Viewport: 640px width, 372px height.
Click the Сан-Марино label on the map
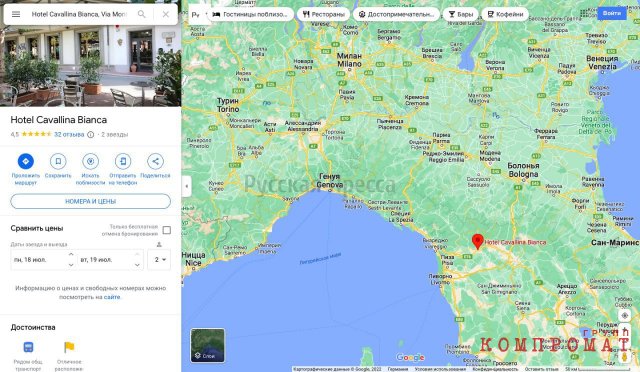[x=615, y=243]
